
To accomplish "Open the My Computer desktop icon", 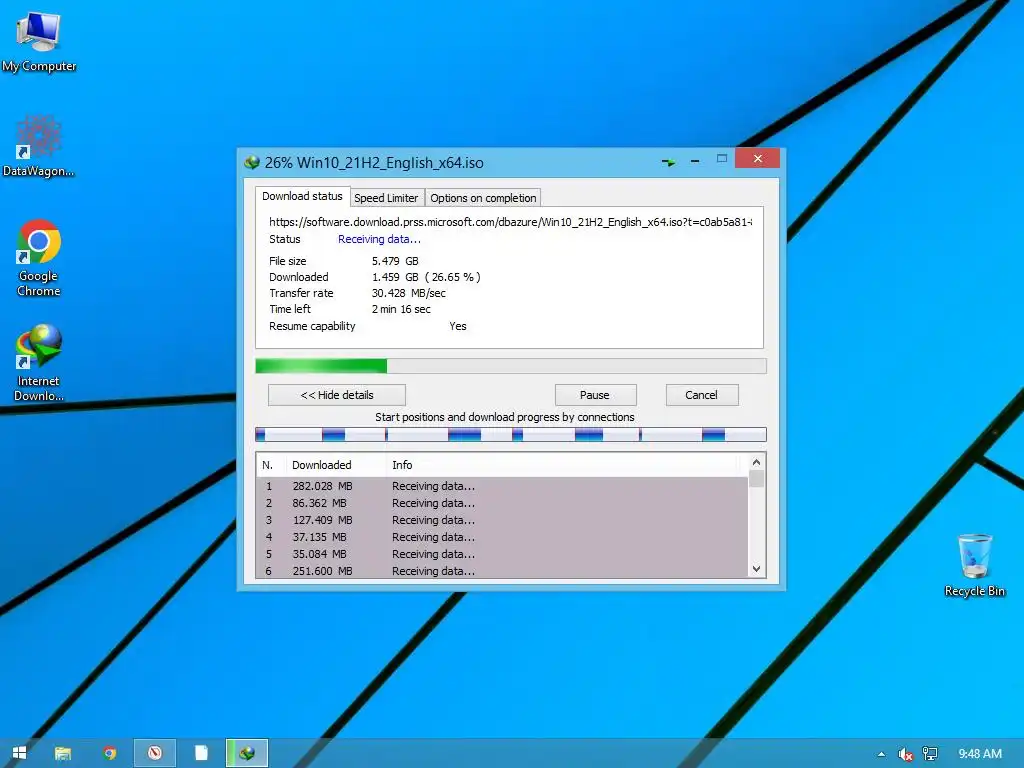I will point(39,42).
